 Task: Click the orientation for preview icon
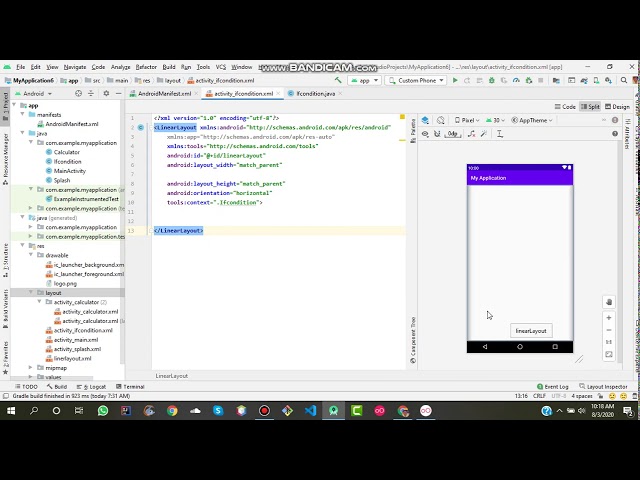click(x=440, y=120)
